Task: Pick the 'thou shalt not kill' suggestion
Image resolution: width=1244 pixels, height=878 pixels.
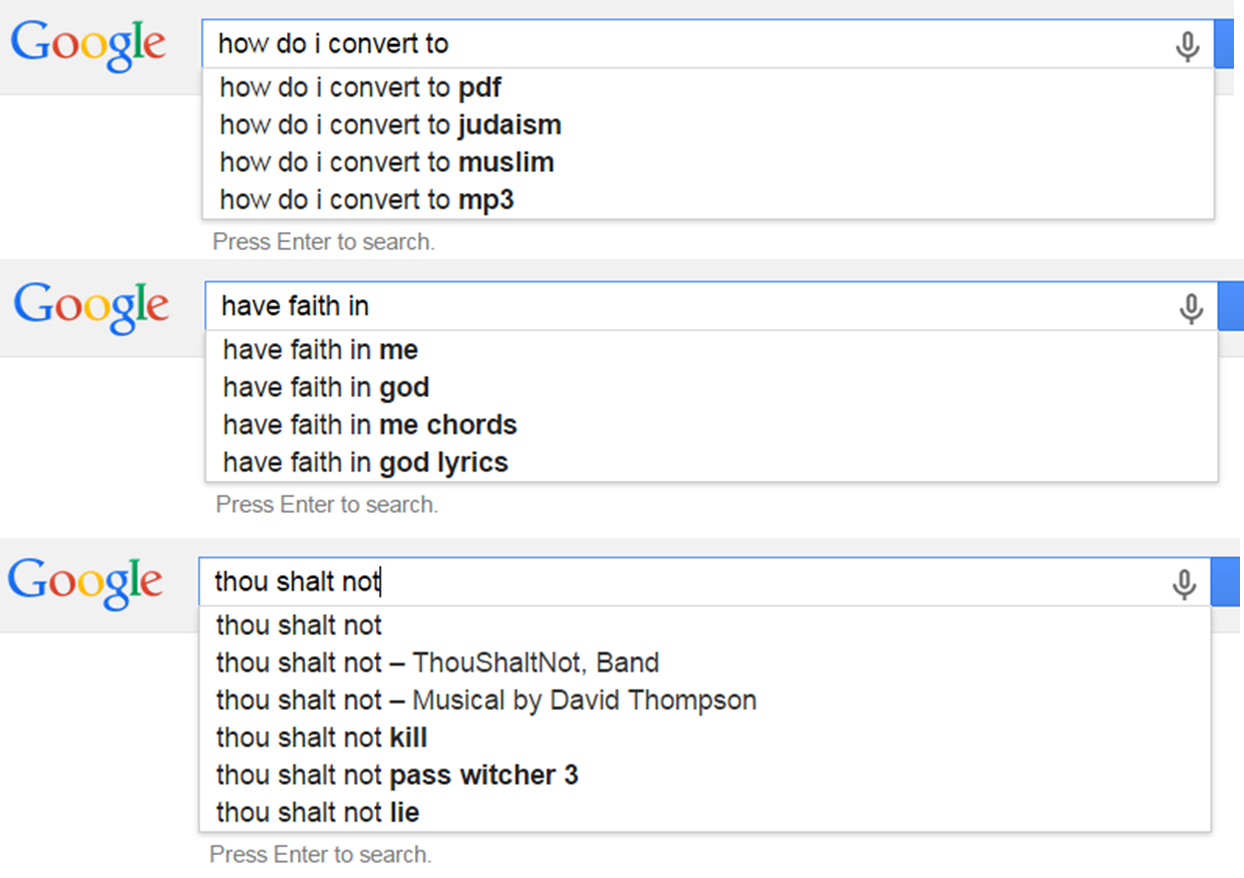Action: coord(321,738)
